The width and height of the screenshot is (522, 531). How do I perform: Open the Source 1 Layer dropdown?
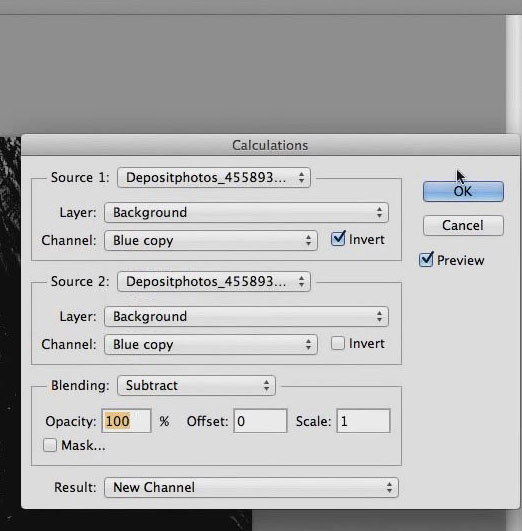[246, 213]
